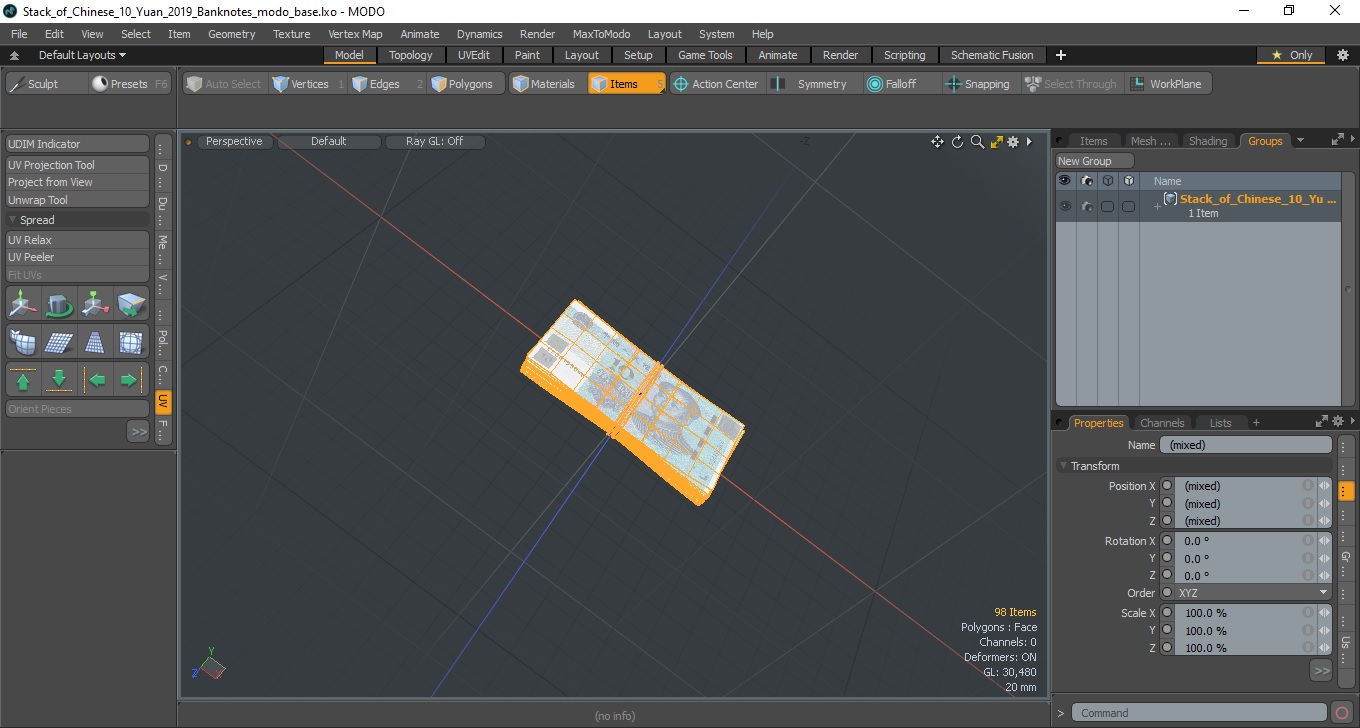Click the cube with green arrow icon
This screenshot has width=1360, height=728.
[x=130, y=303]
